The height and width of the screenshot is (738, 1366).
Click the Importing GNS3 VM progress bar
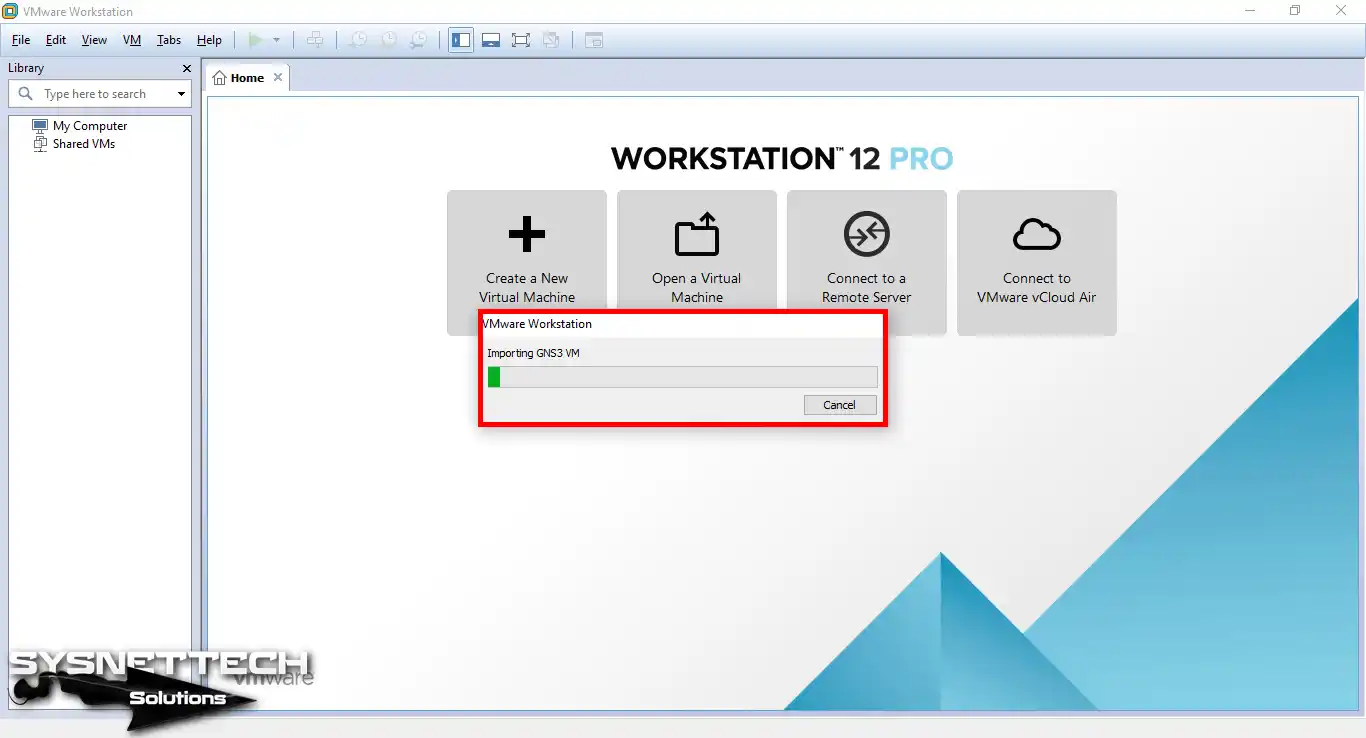(682, 377)
